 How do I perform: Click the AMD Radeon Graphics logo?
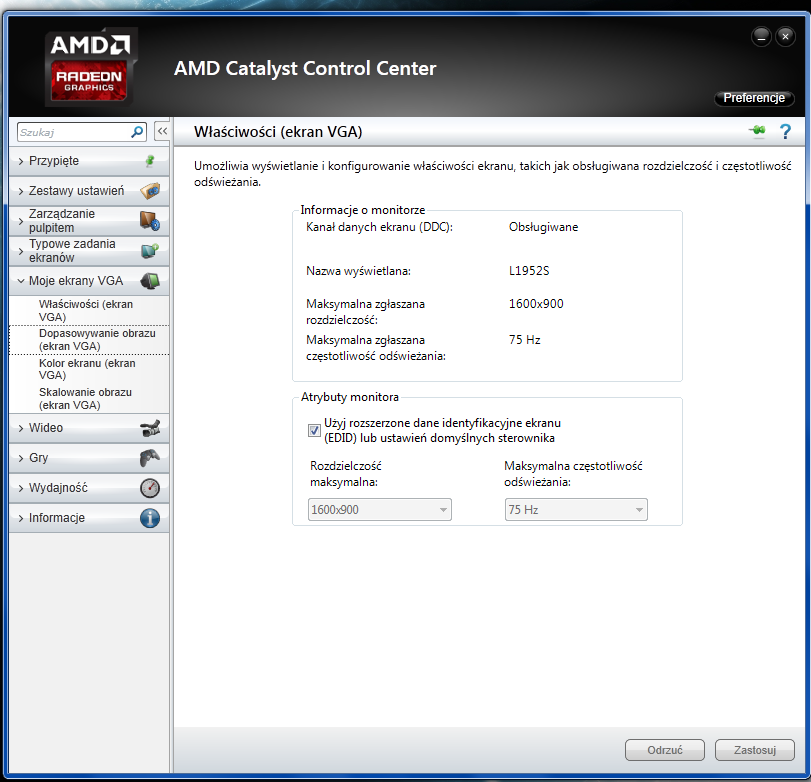coord(90,67)
